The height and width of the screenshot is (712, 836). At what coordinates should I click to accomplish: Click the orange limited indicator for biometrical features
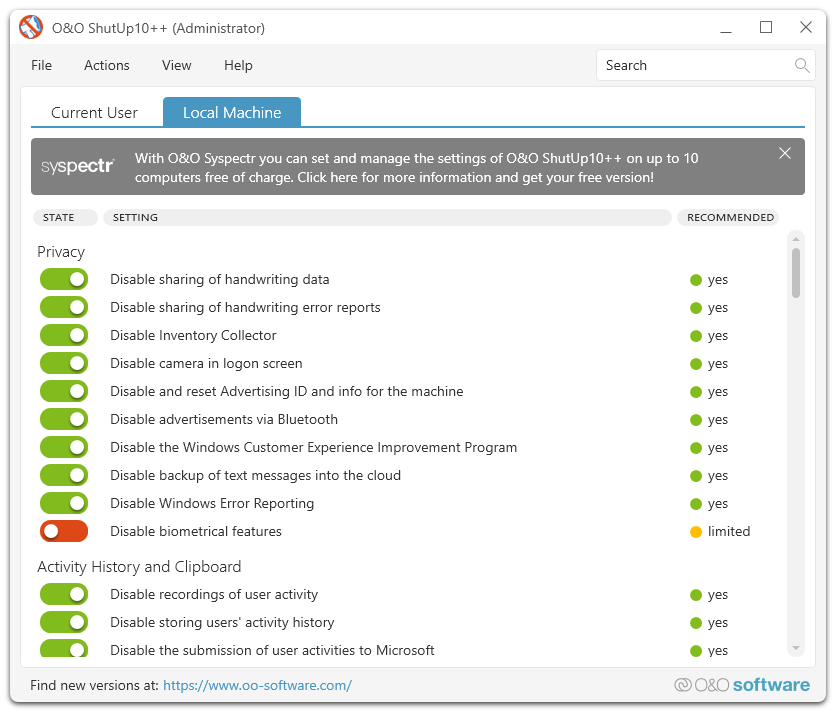point(696,532)
